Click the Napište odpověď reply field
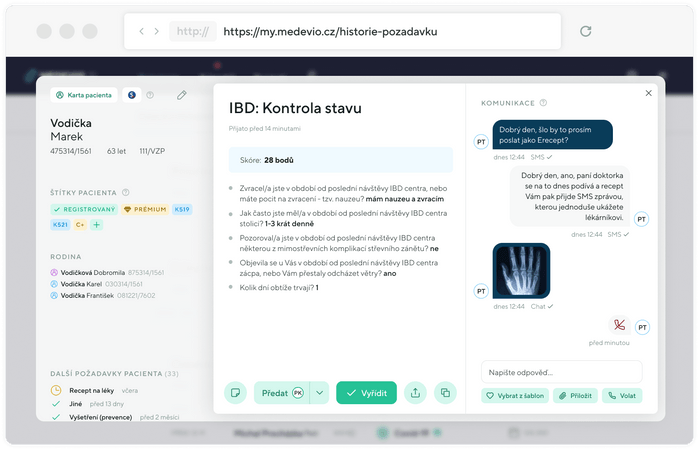Screen dimensions: 699x450 [561, 372]
